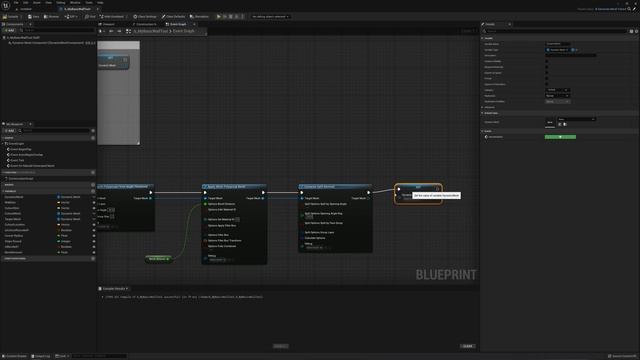The height and width of the screenshot is (360, 640).
Task: Toggle the Private checkbox
Action: pyautogui.click(x=547, y=78)
